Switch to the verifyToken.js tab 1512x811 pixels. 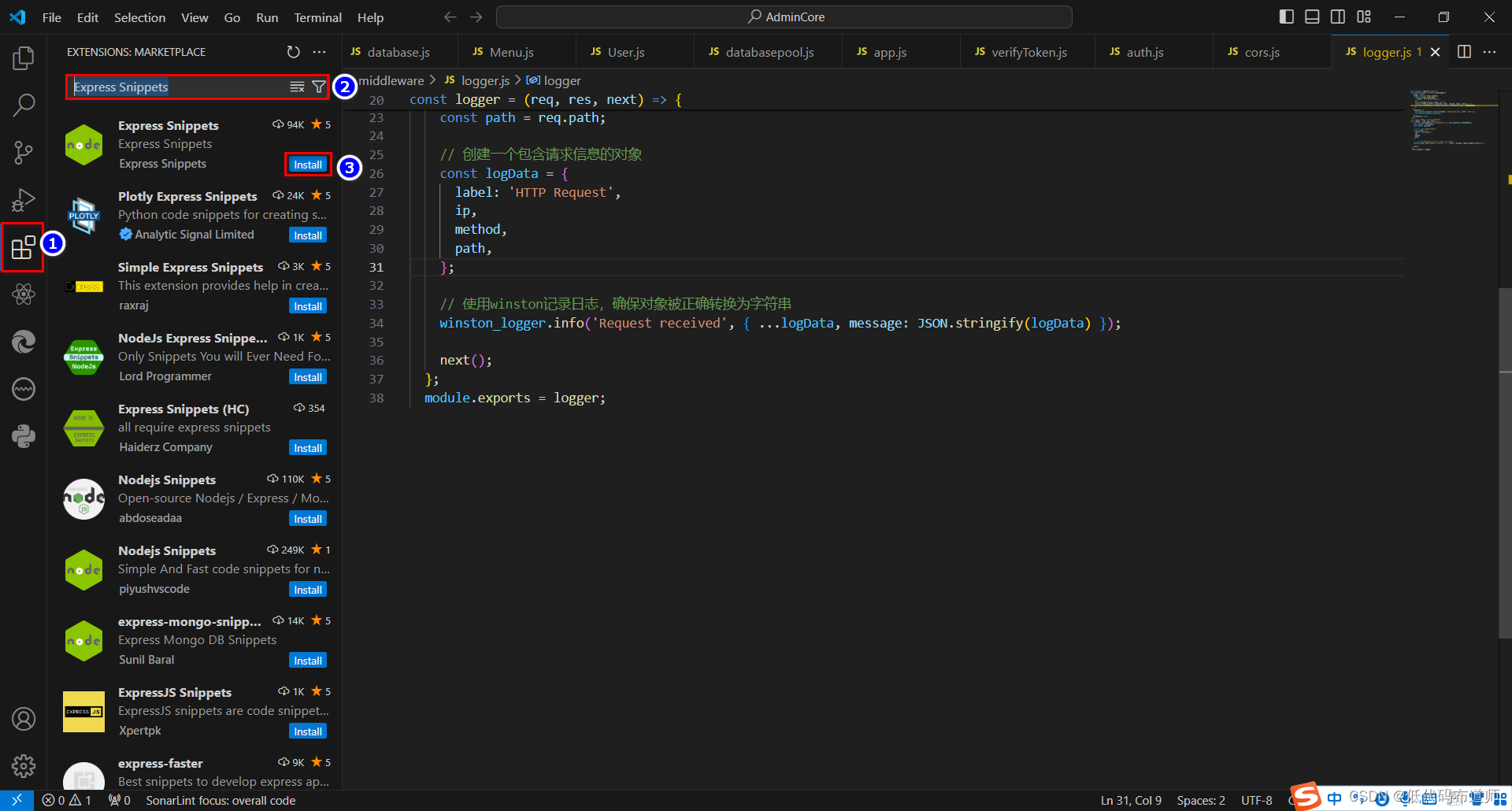coord(1028,52)
